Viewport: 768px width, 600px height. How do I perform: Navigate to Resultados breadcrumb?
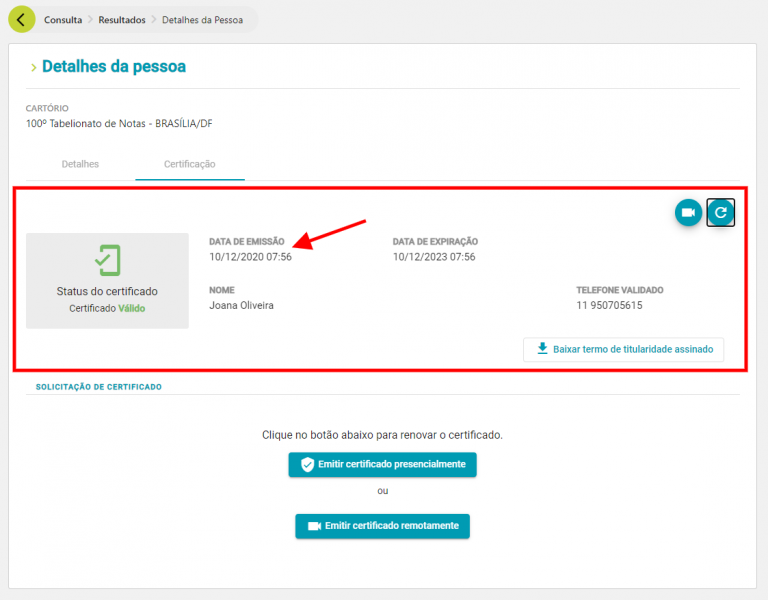click(x=121, y=20)
